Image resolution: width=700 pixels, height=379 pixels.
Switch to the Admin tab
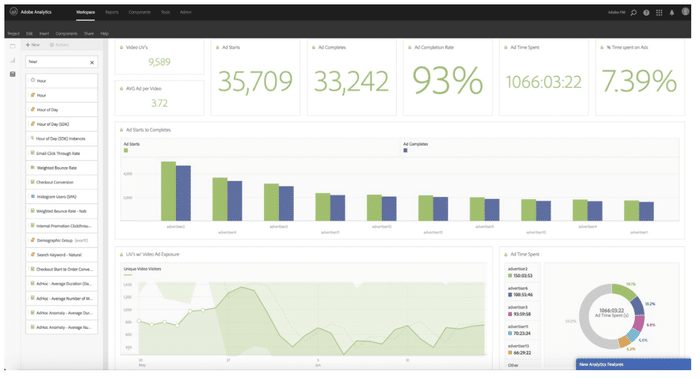pos(186,12)
